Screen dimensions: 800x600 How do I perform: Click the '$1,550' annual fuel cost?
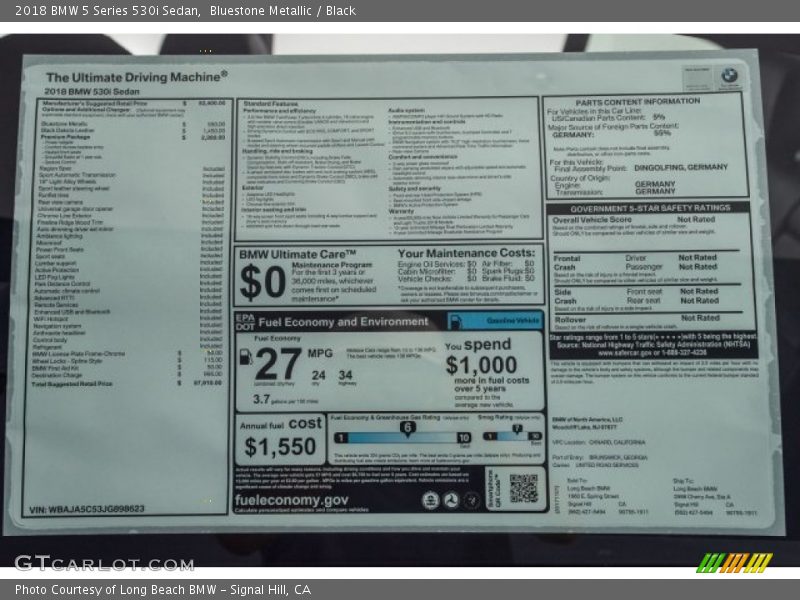[x=280, y=446]
